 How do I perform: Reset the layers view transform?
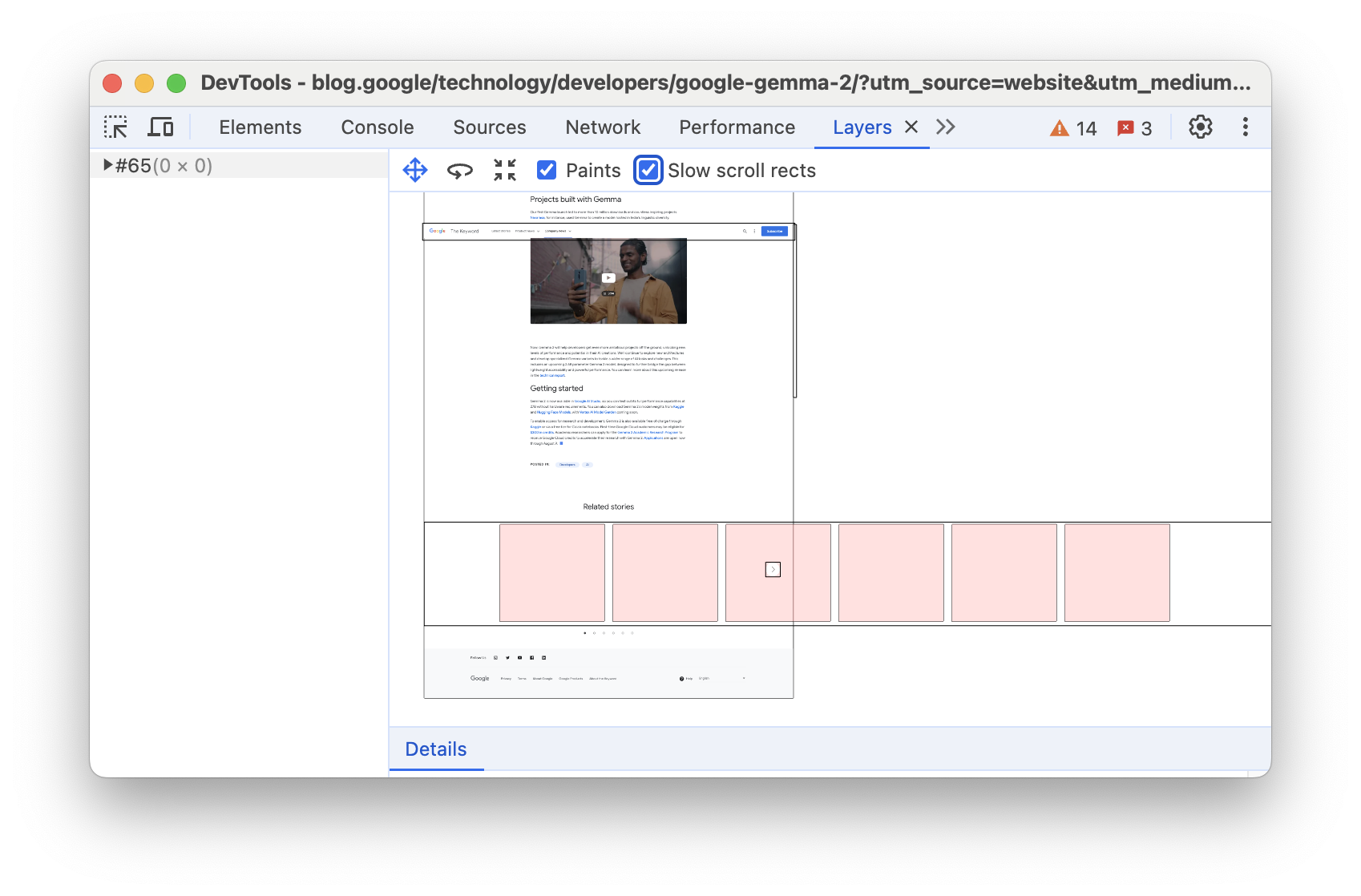pos(504,170)
